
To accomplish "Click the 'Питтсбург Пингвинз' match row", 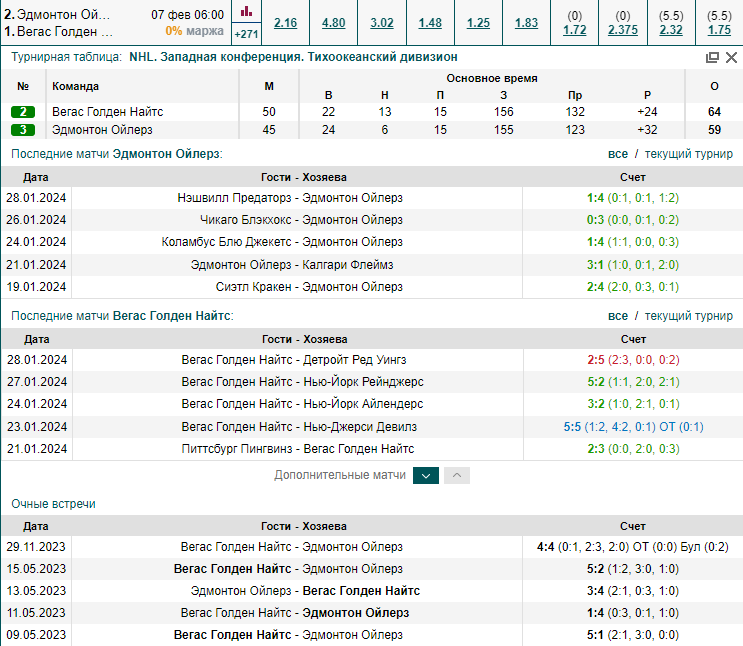I will click(372, 449).
